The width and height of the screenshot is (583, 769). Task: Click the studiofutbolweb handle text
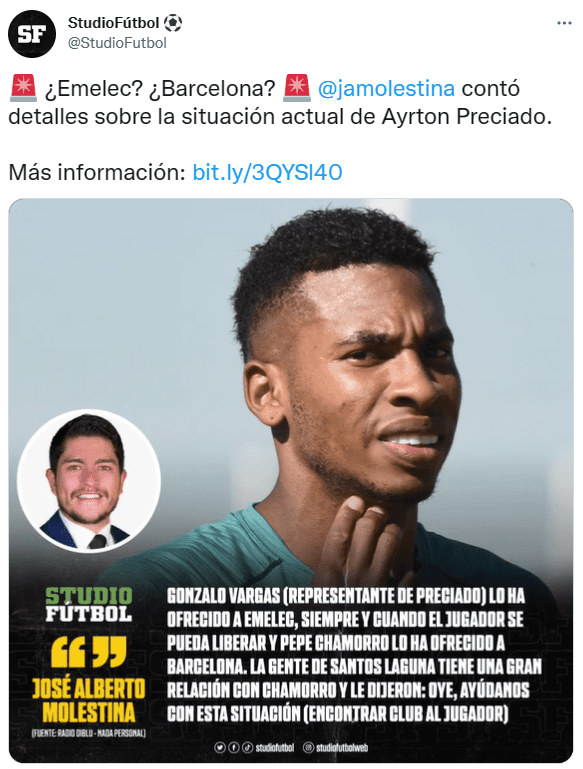pos(342,747)
